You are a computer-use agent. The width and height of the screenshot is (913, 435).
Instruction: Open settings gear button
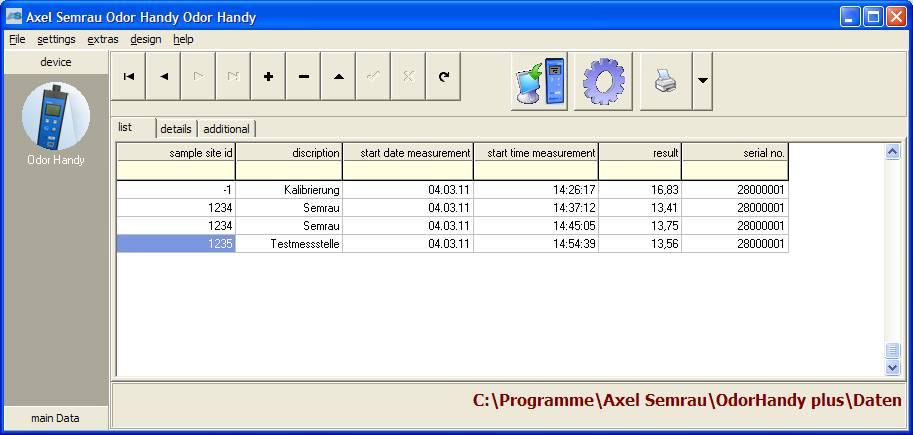coord(603,82)
